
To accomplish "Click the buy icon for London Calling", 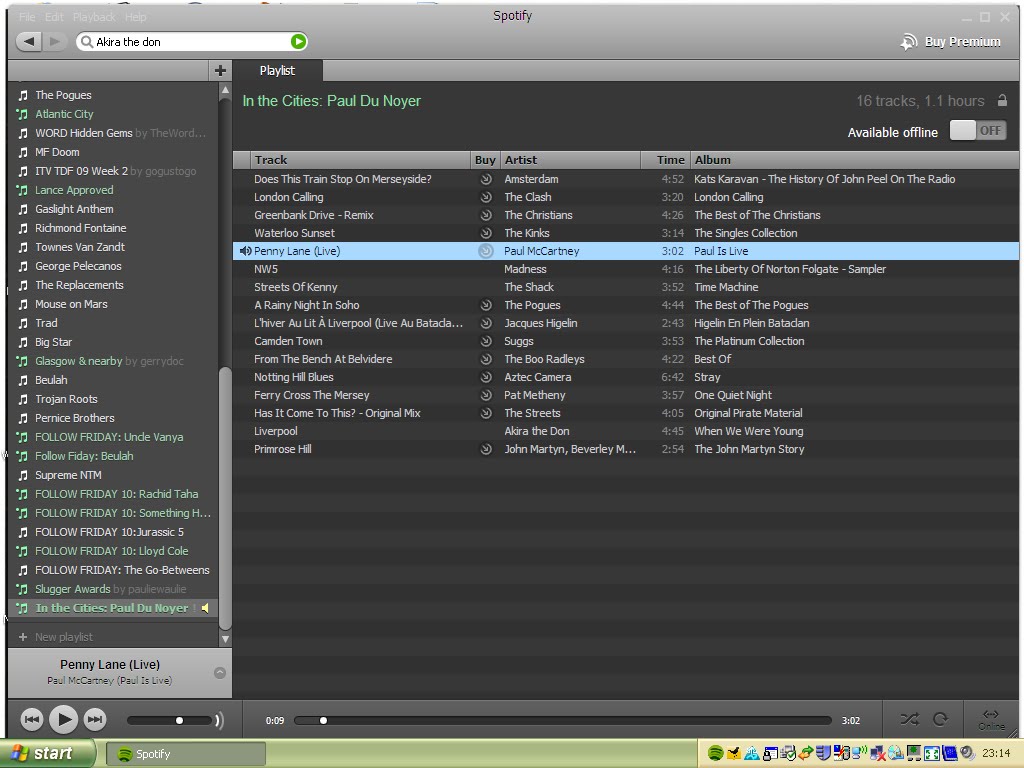I will tap(486, 197).
